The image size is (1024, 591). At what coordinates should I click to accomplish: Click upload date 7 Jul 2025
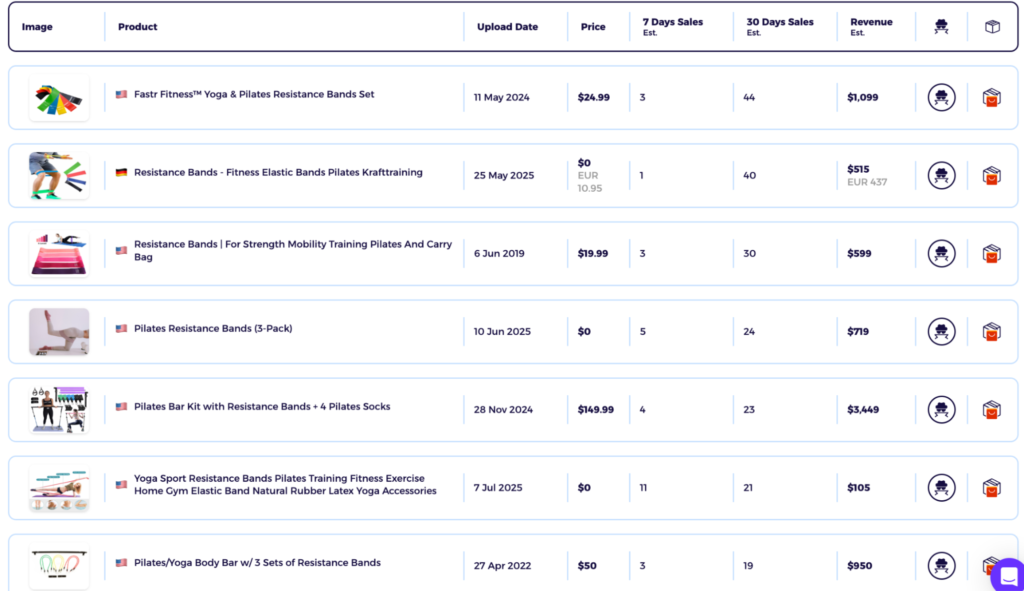pos(498,488)
